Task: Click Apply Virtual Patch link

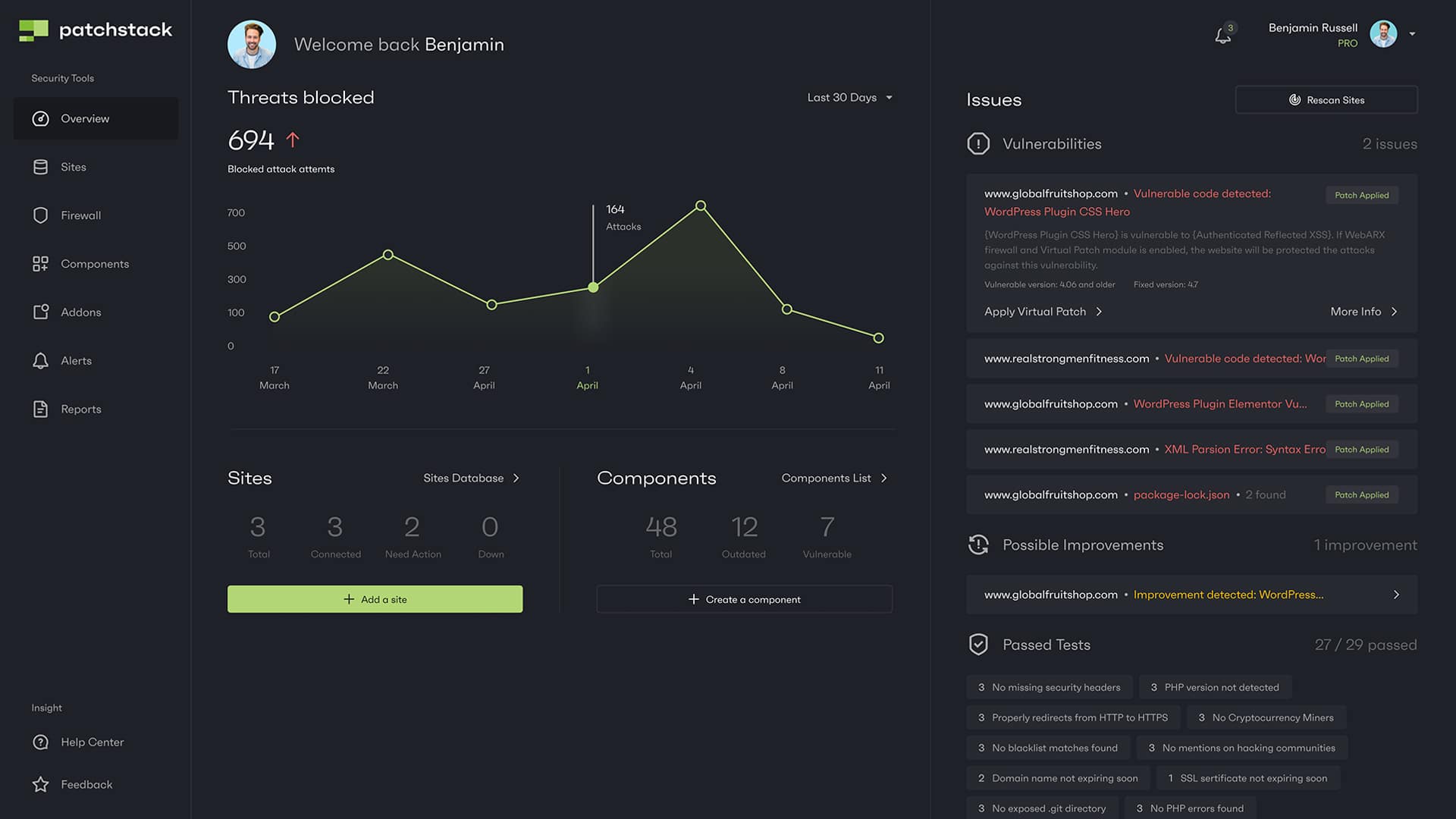Action: pos(1043,312)
